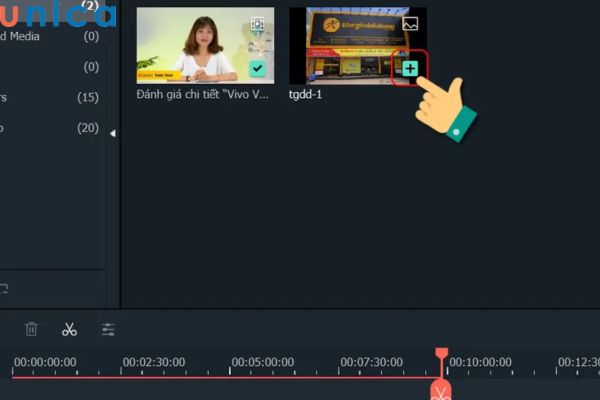This screenshot has width=600, height=400.
Task: Click the checkmark on Vivo video thumbnail
Action: (258, 69)
